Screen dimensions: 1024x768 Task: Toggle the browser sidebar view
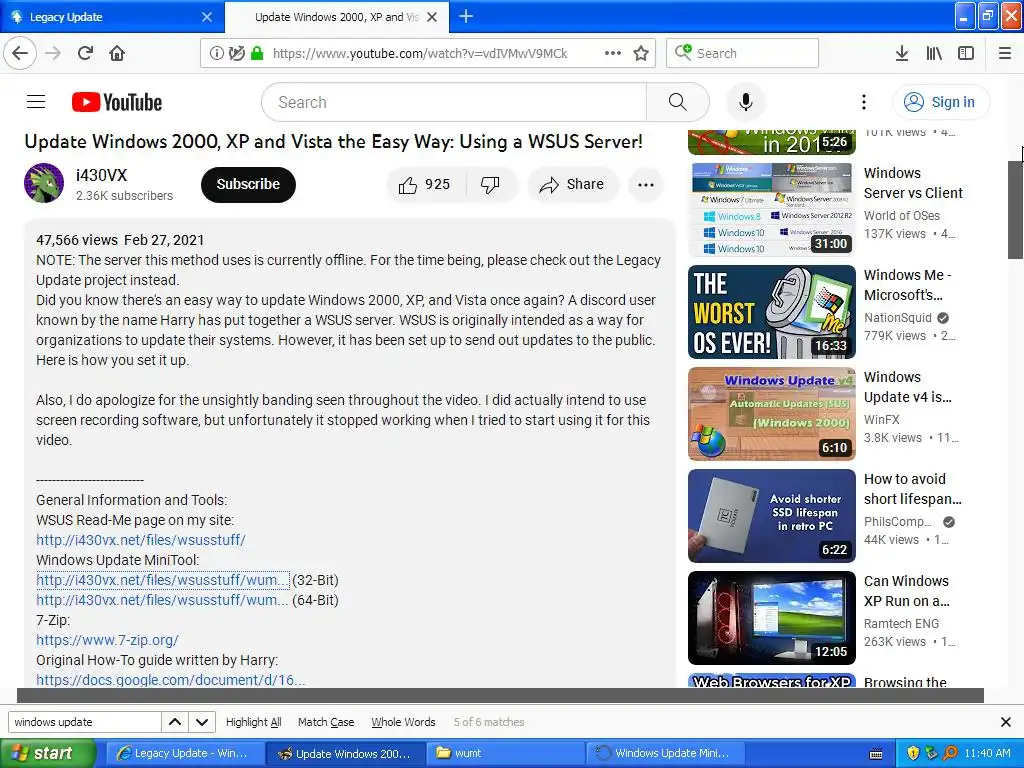click(966, 53)
